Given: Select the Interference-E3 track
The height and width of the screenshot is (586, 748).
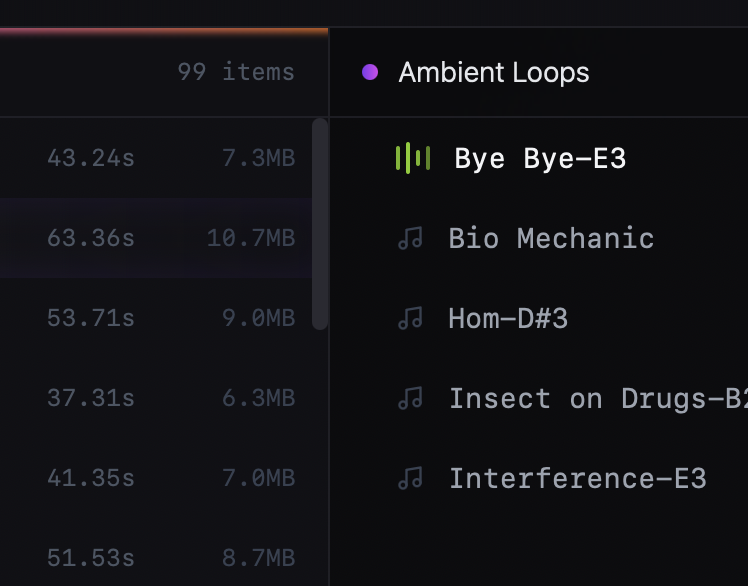Looking at the screenshot, I should click(x=578, y=478).
